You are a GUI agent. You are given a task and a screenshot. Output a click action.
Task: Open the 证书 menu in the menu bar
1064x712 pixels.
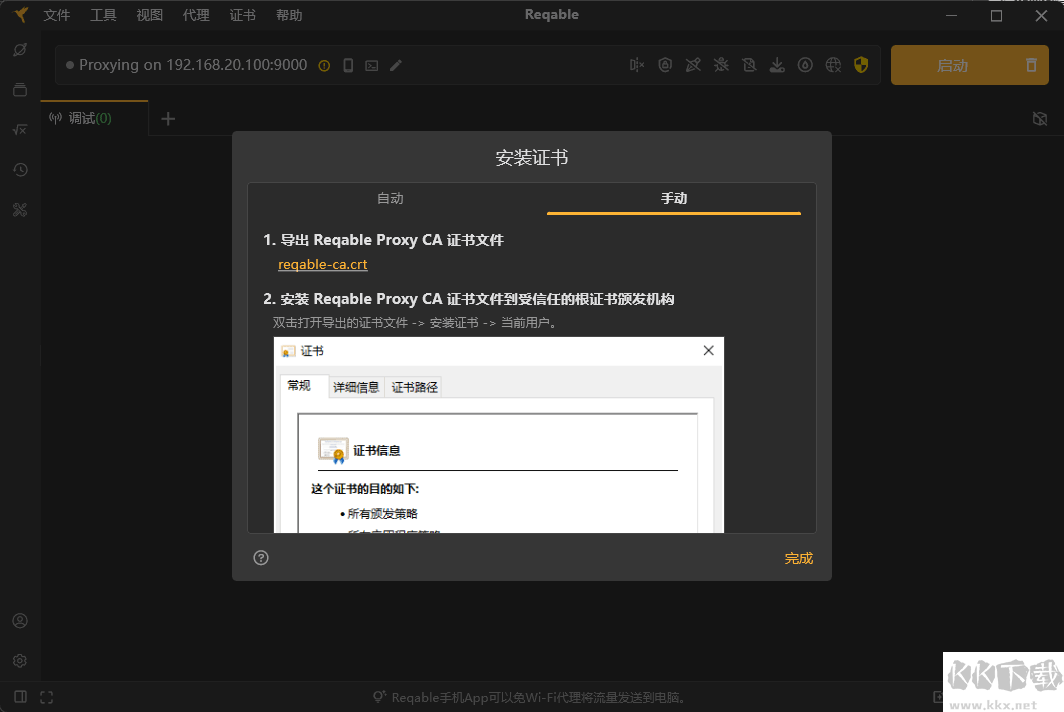(x=242, y=15)
